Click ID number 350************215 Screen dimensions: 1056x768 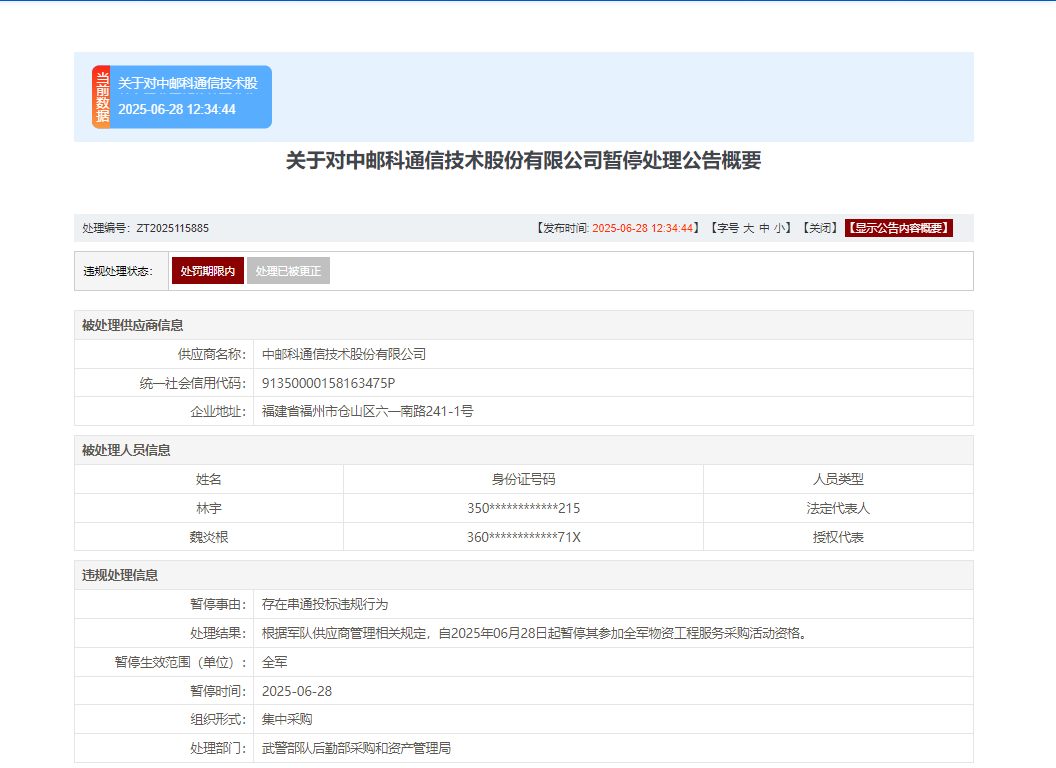click(523, 509)
